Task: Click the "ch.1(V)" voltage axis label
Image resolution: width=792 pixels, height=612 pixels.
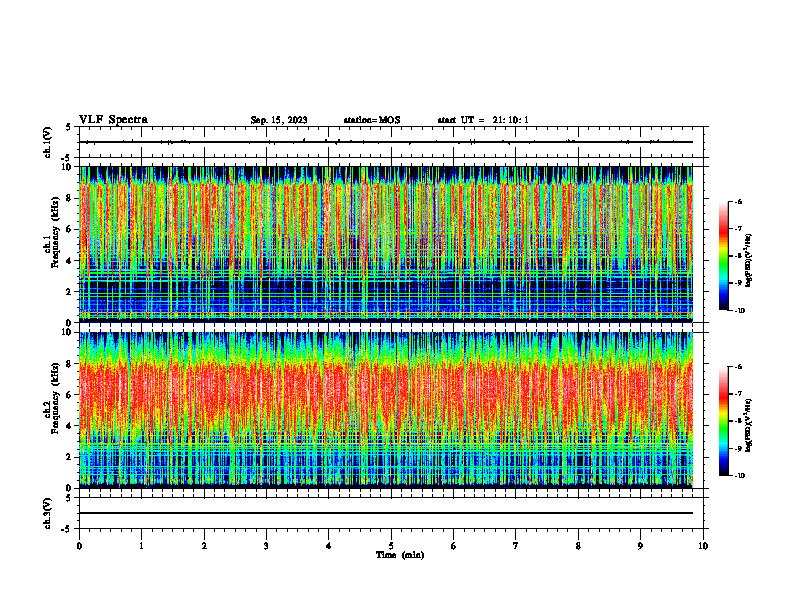Action: [x=48, y=142]
